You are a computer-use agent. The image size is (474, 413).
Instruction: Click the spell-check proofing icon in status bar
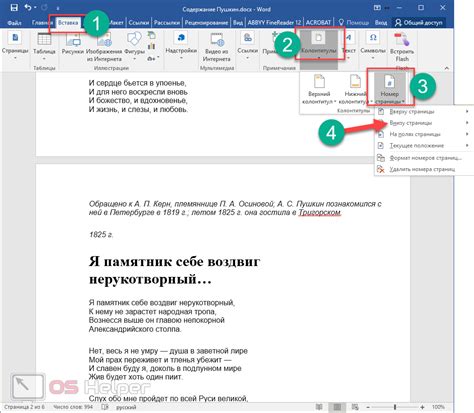pos(105,407)
